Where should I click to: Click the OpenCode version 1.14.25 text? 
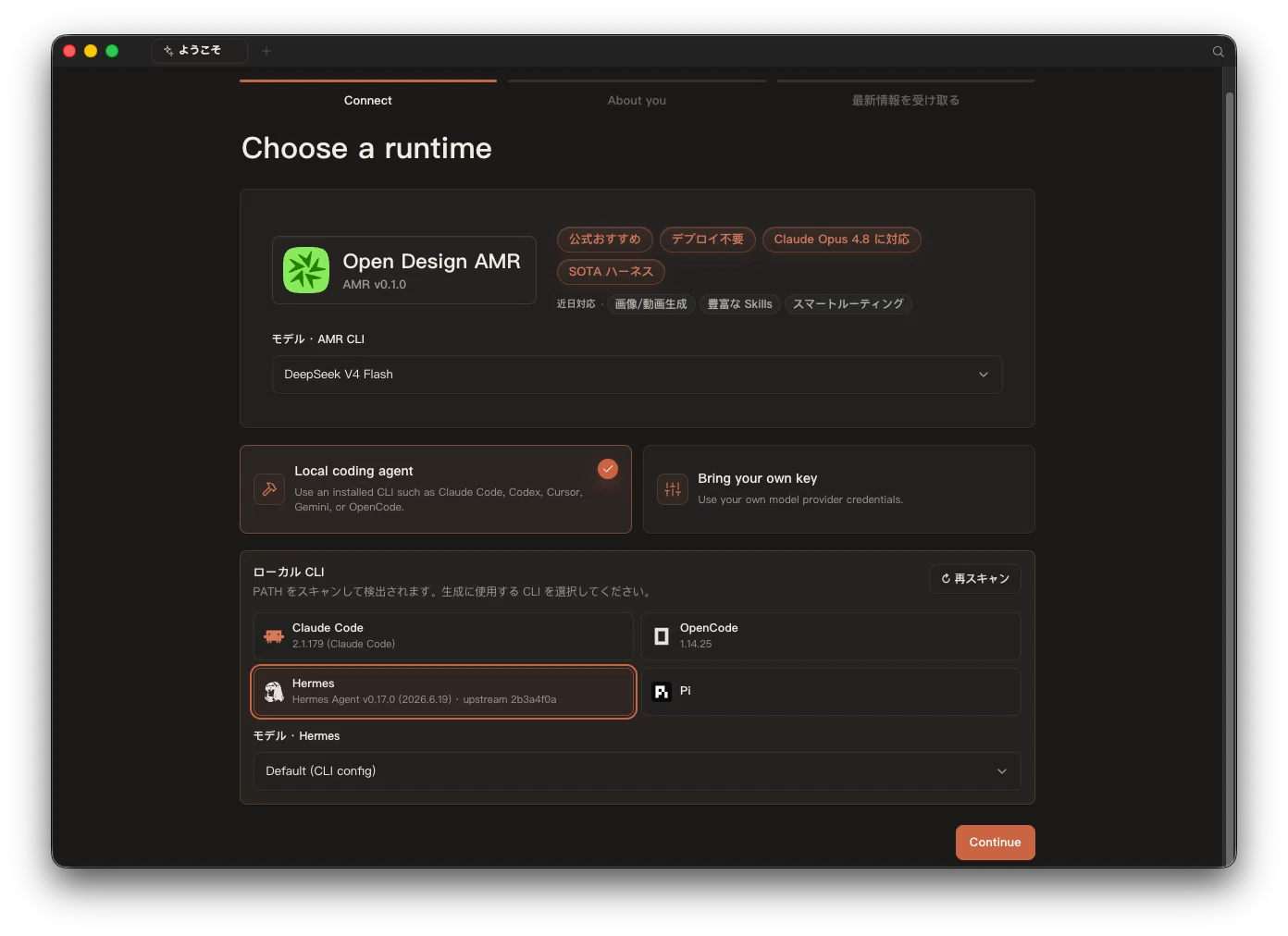pos(696,645)
